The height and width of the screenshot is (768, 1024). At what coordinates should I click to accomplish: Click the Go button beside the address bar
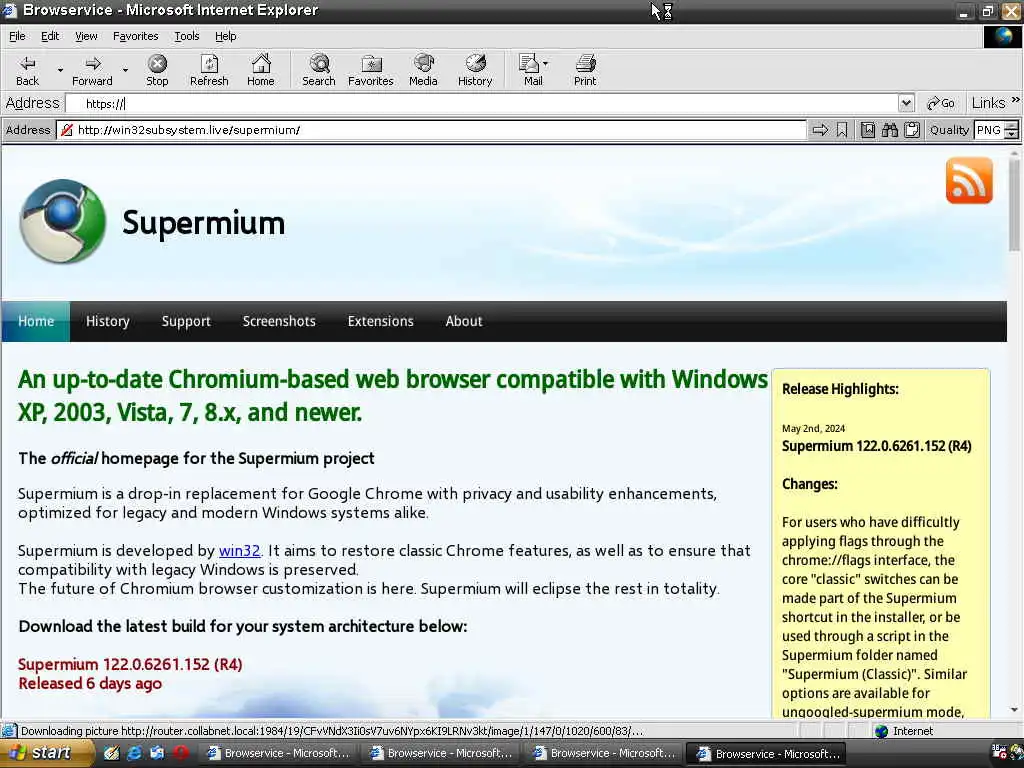pos(940,103)
